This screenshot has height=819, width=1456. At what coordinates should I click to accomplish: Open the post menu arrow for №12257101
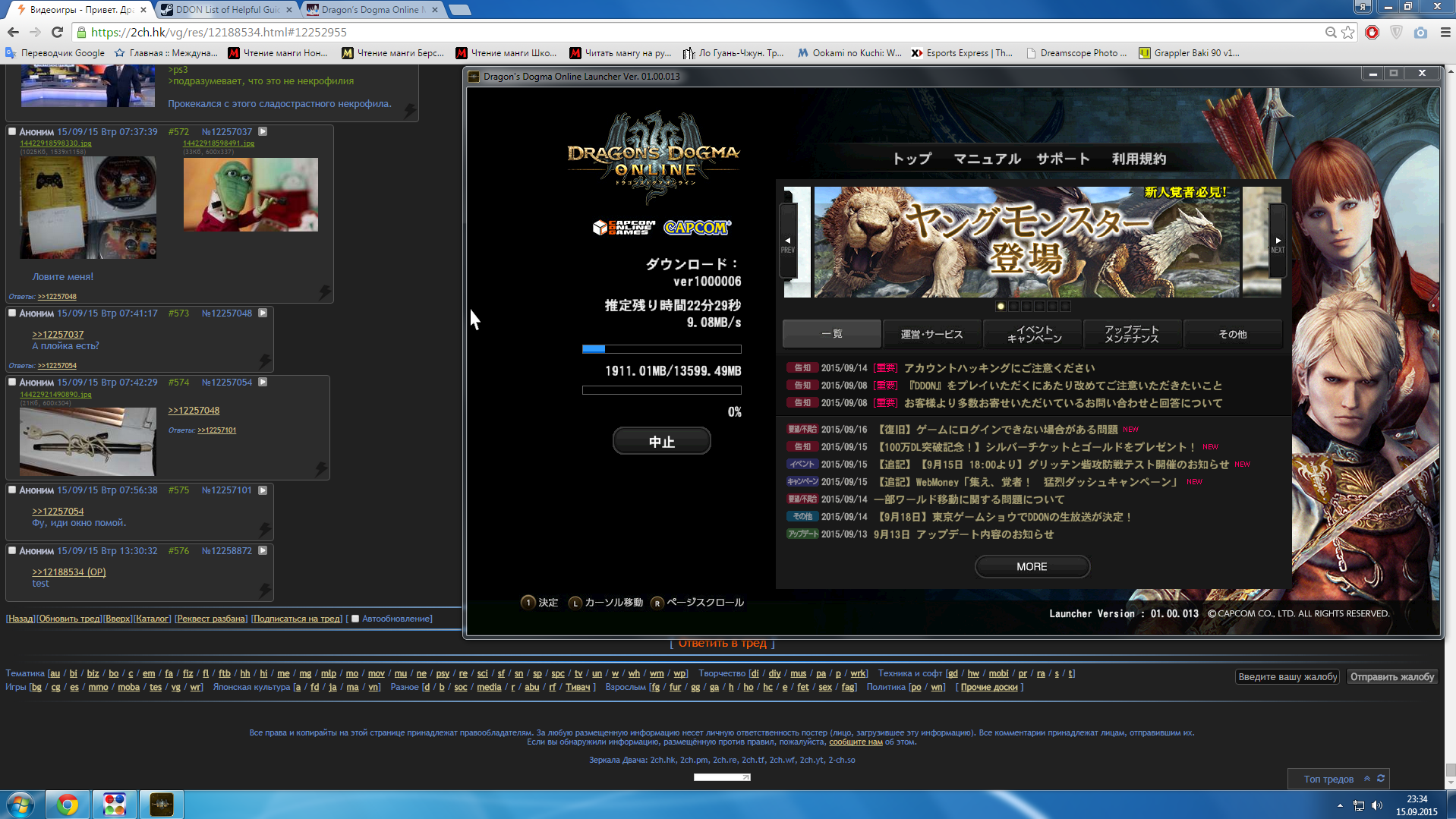[263, 490]
